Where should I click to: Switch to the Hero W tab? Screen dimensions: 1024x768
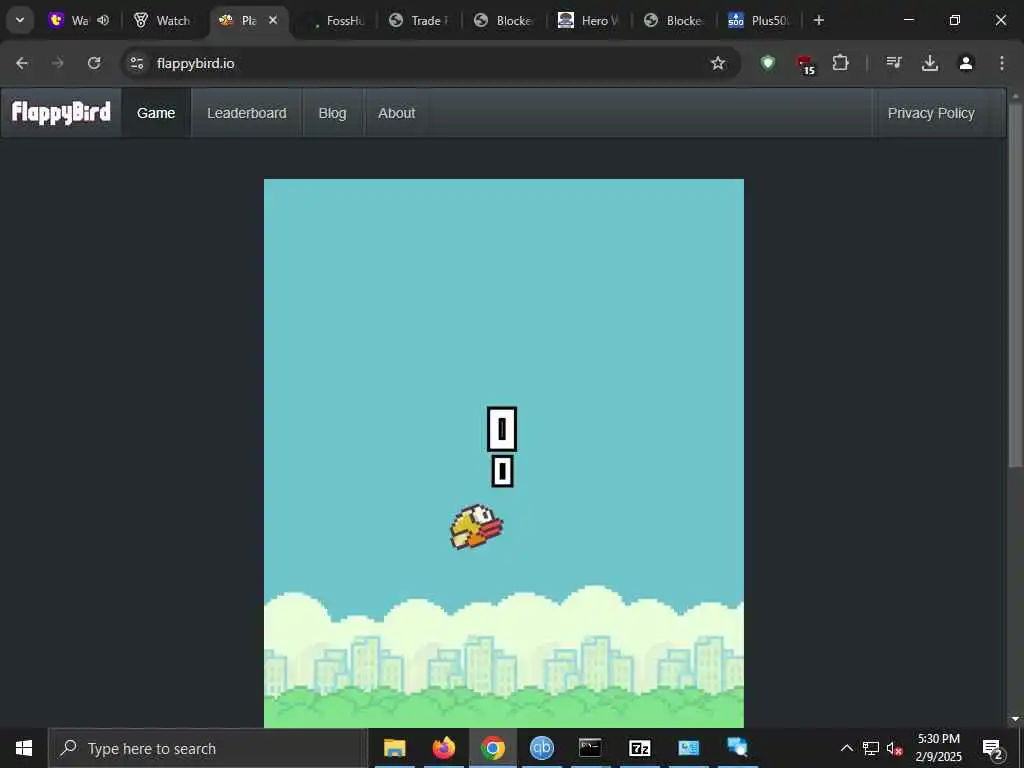(x=589, y=20)
